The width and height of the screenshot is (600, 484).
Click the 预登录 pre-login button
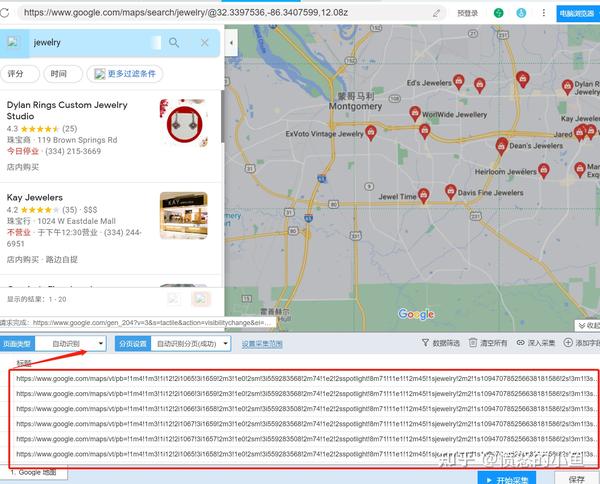point(467,13)
